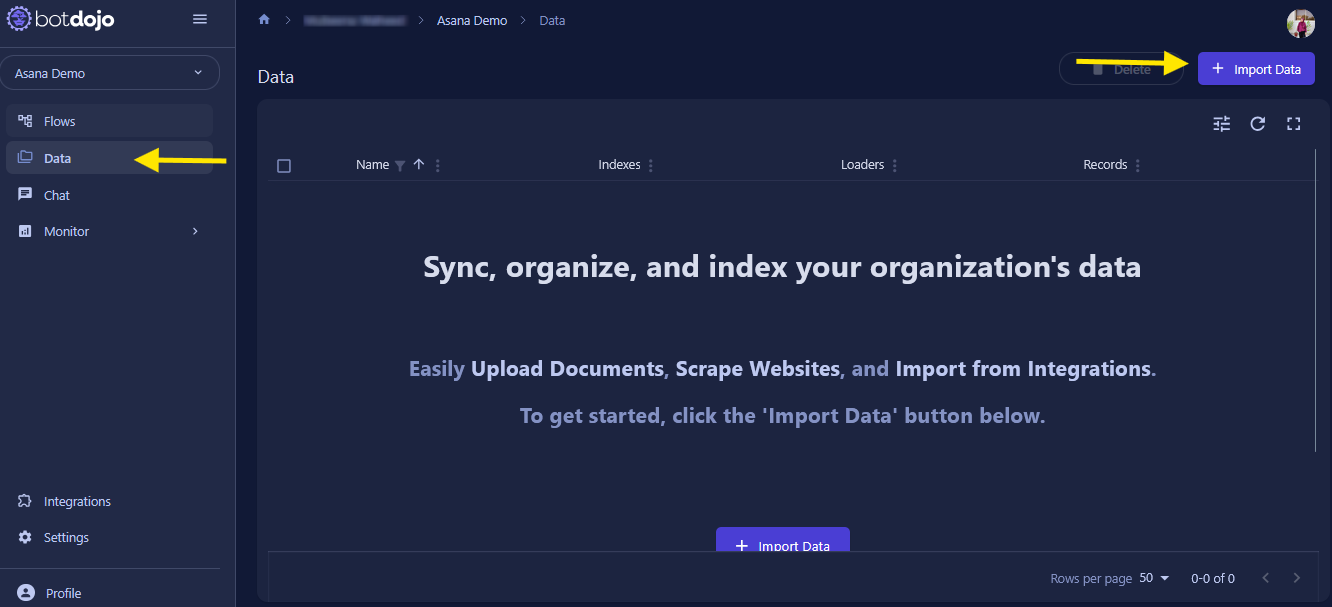Refresh the data table
The image size is (1332, 607).
pos(1258,124)
